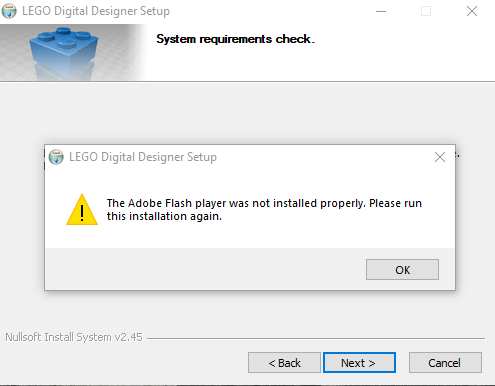The image size is (495, 386).
Task: Click the greyed-out maximize button
Action: coord(426,11)
